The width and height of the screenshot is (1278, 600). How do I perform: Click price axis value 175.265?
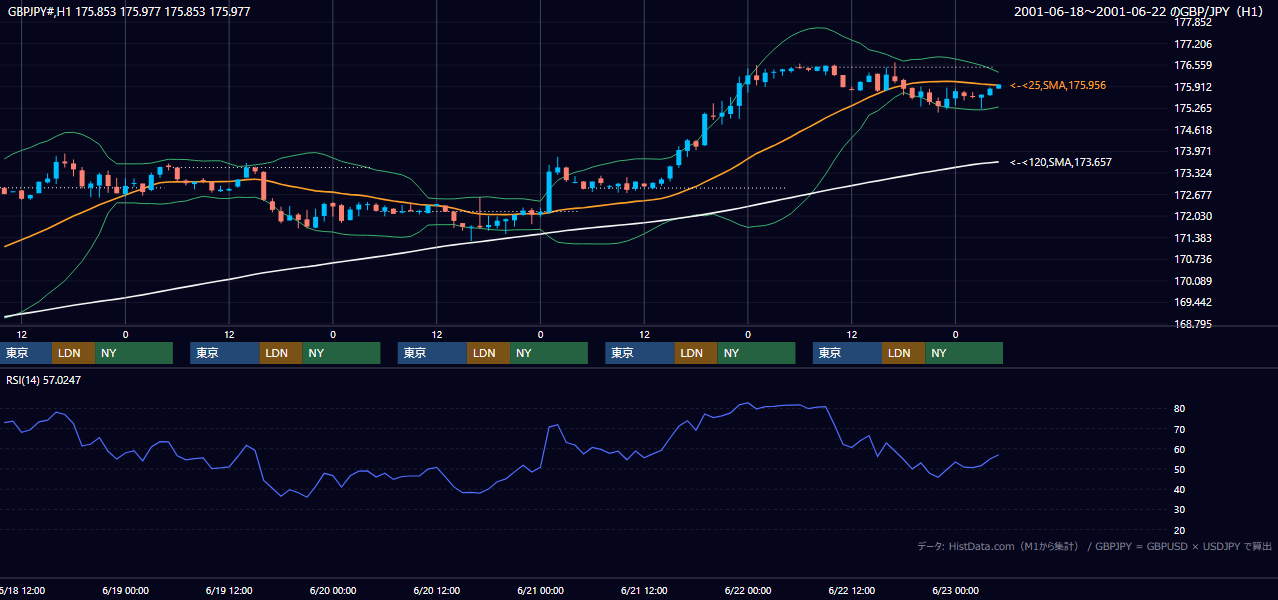tap(1192, 109)
